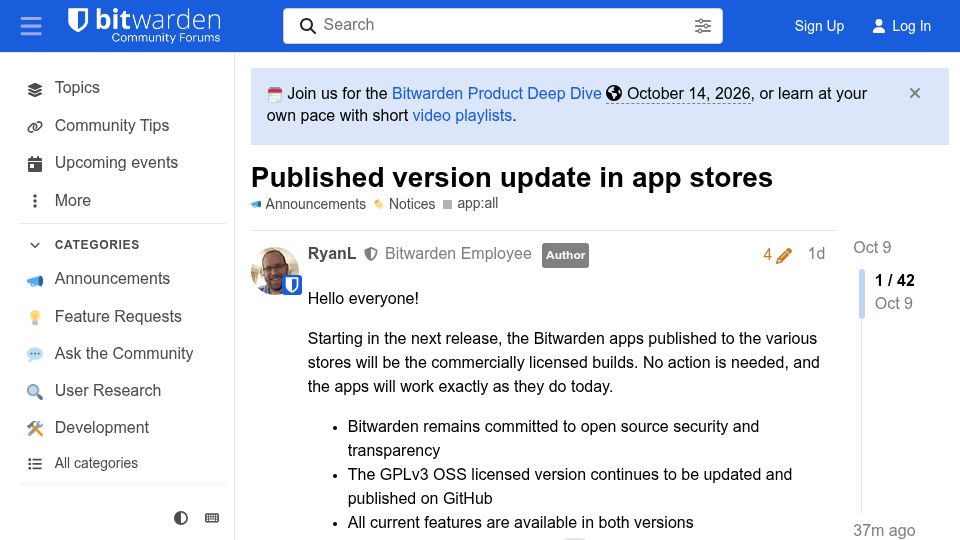960x540 pixels.
Task: Click the timeline scroller handle
Action: coord(862,294)
